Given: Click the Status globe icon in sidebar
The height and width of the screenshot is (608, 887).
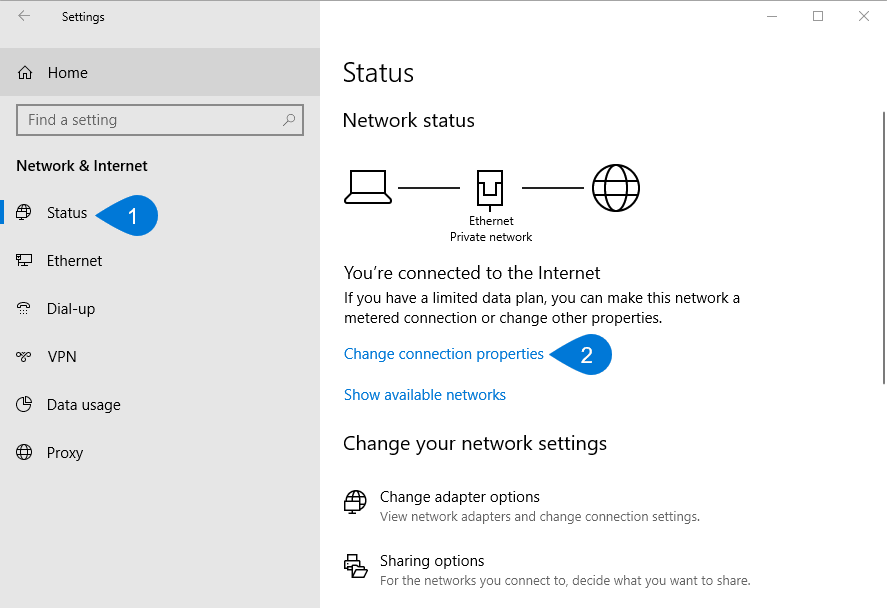Looking at the screenshot, I should [x=24, y=212].
